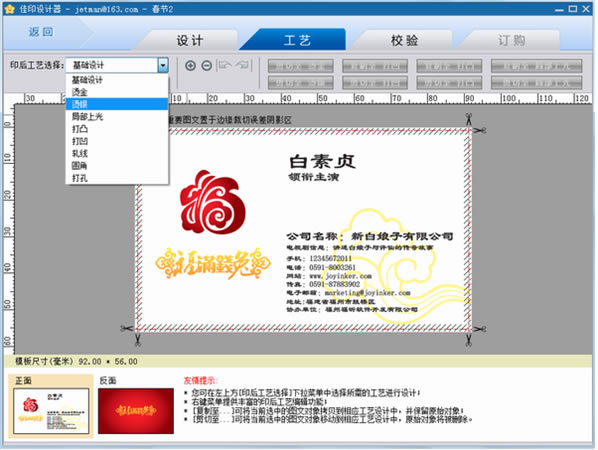
Task: Go to the 订购 tab
Action: [511, 40]
